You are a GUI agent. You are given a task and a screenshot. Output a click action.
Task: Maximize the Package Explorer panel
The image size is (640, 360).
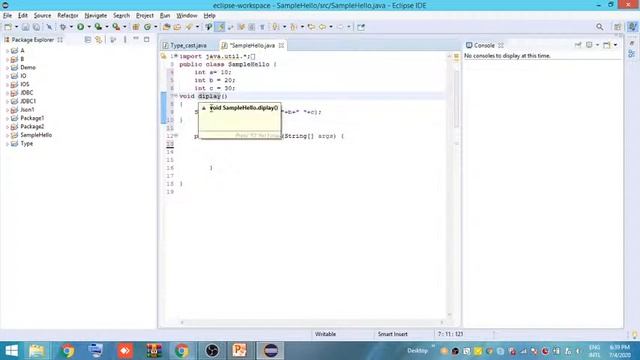(x=147, y=39)
